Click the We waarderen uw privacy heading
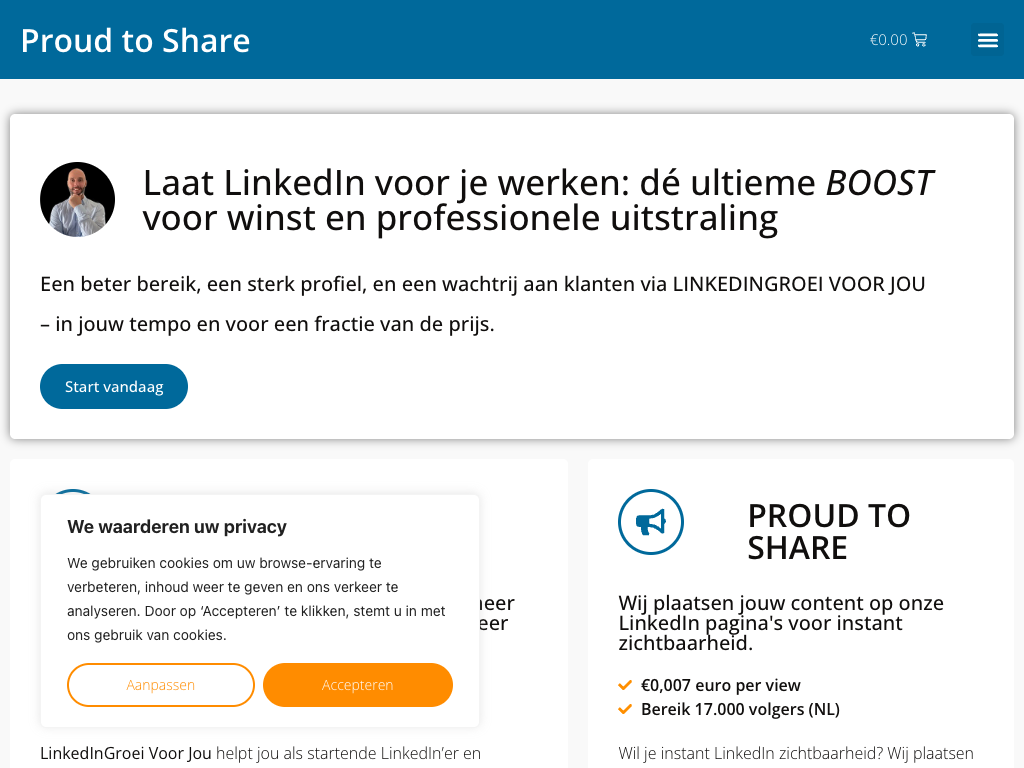The height and width of the screenshot is (768, 1024). pos(177,526)
